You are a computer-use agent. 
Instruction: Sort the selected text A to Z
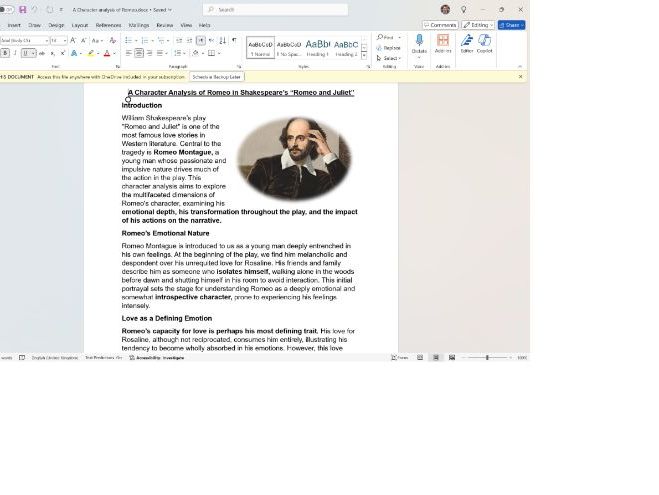[223, 40]
